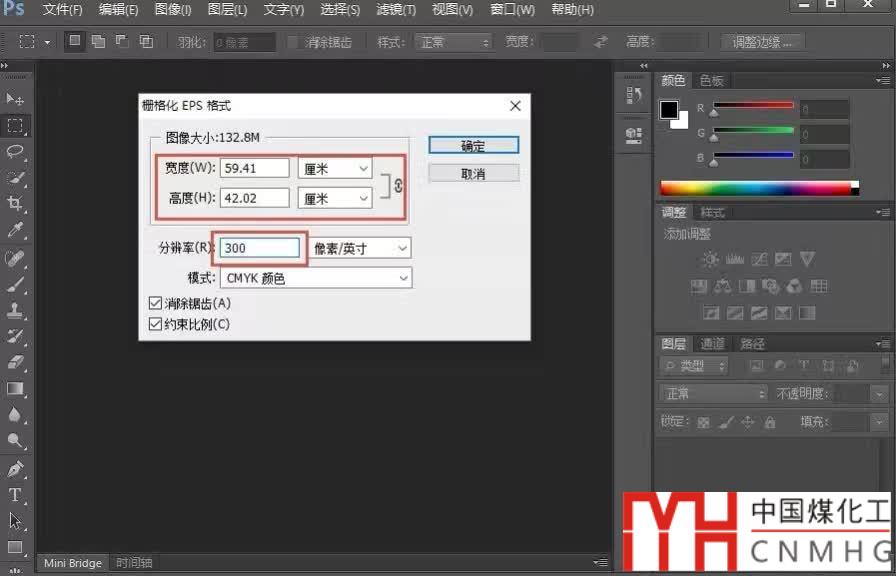Click the 取消 button

[473, 174]
